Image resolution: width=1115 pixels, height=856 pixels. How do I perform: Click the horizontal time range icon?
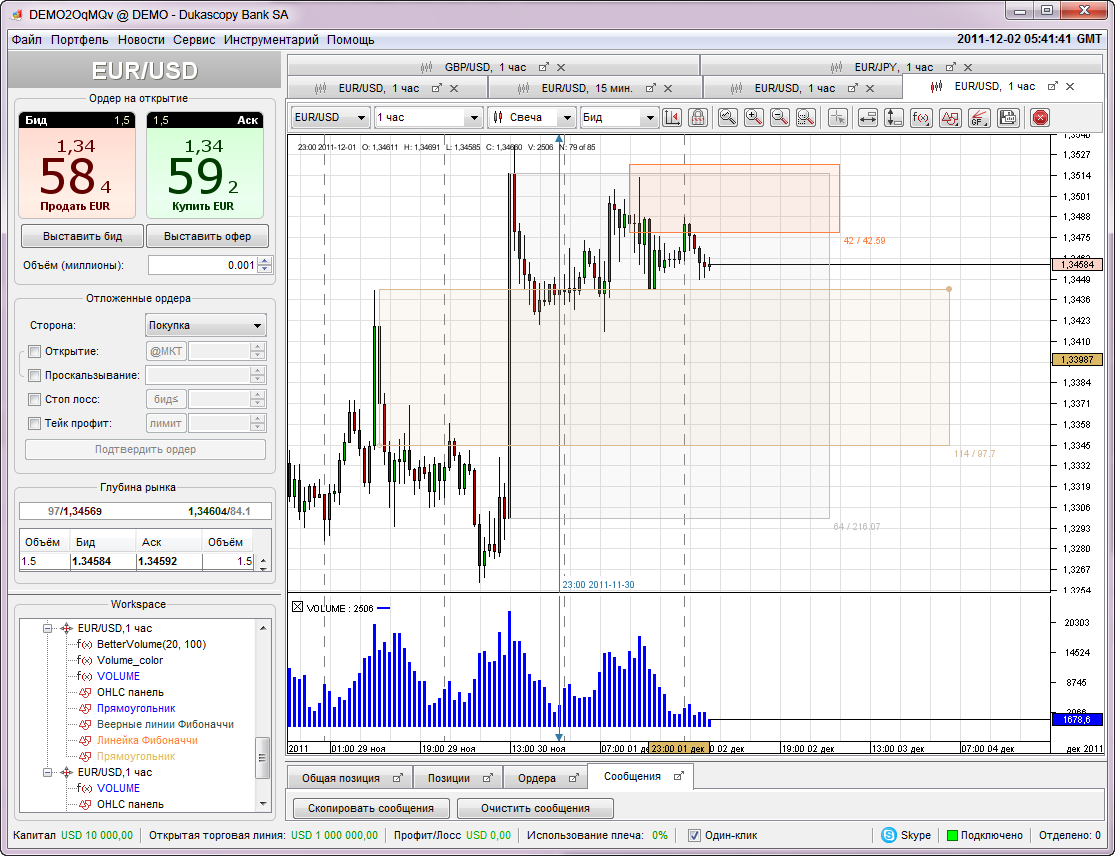click(x=868, y=117)
